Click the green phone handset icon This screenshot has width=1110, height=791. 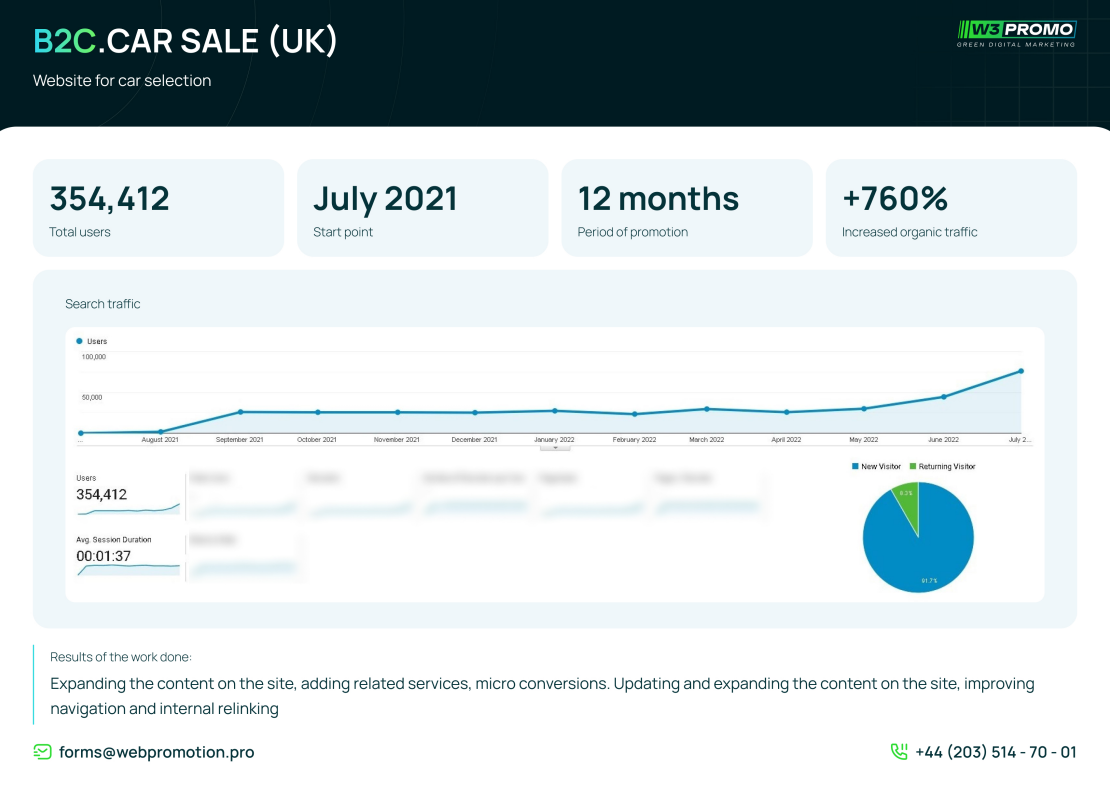[x=899, y=751]
